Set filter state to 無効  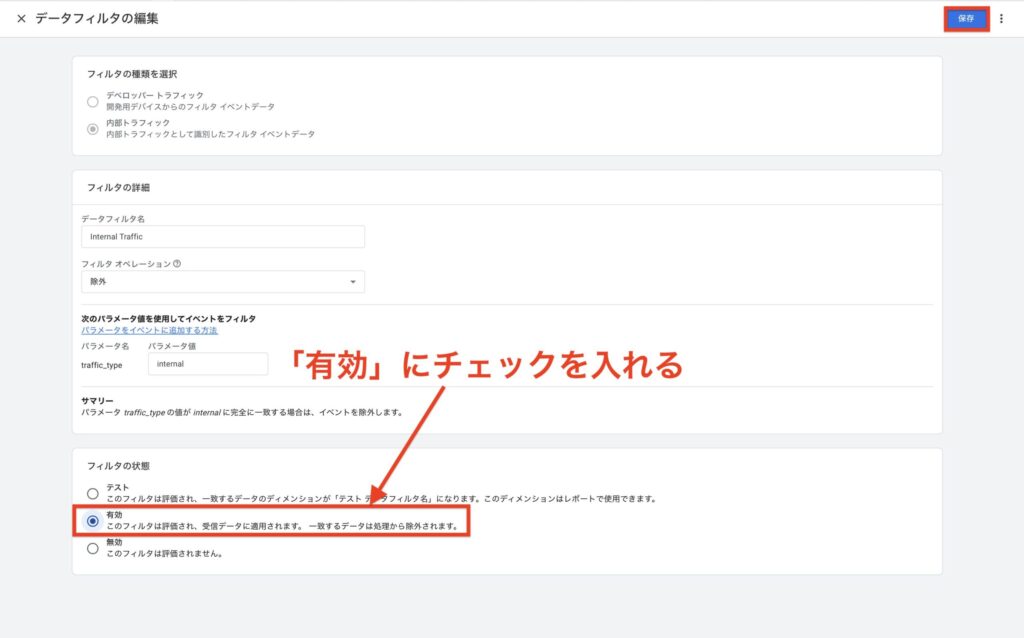(93, 547)
